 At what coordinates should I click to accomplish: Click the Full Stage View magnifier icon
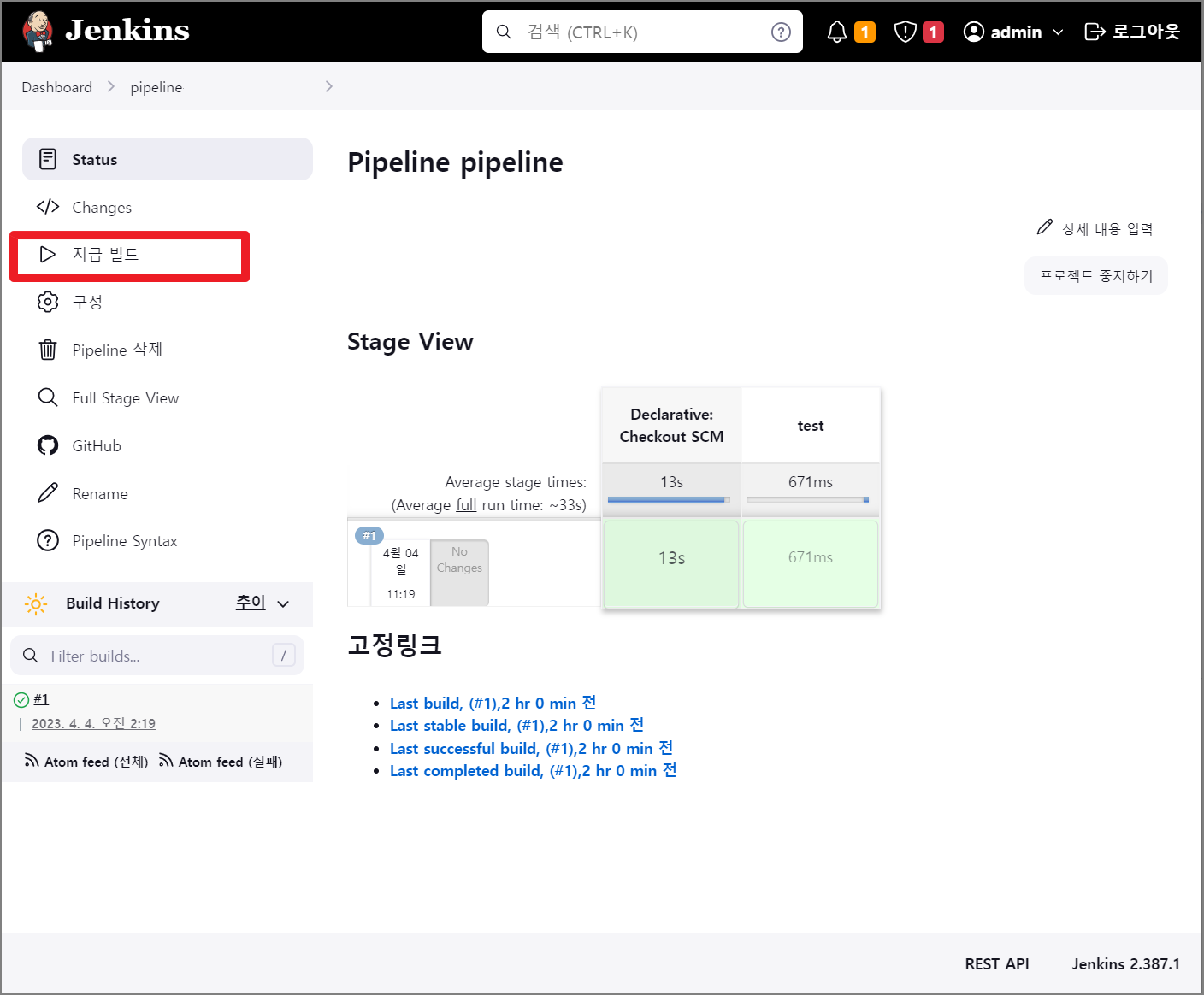tap(48, 397)
